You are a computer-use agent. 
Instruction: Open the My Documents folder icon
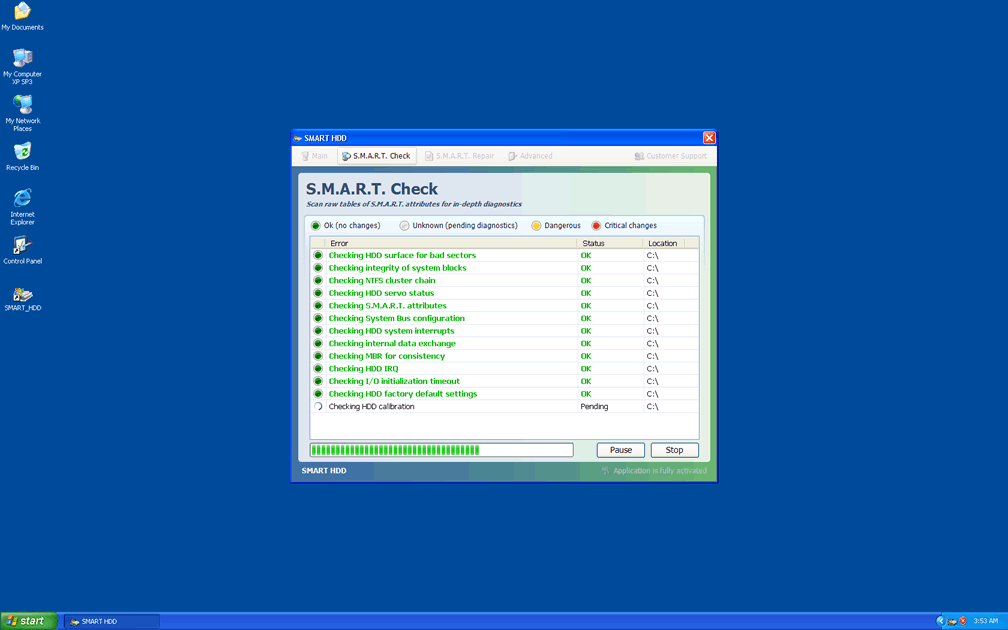22,12
